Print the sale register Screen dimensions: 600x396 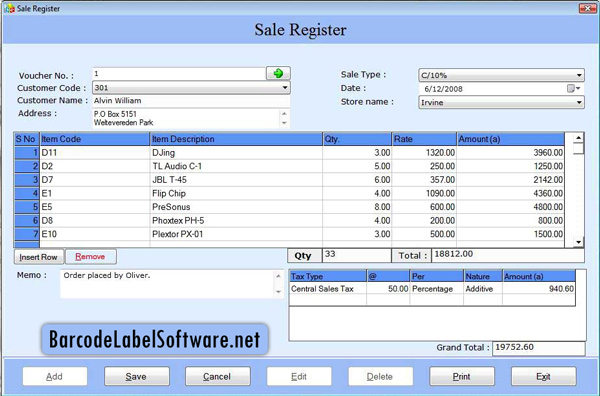pos(462,376)
